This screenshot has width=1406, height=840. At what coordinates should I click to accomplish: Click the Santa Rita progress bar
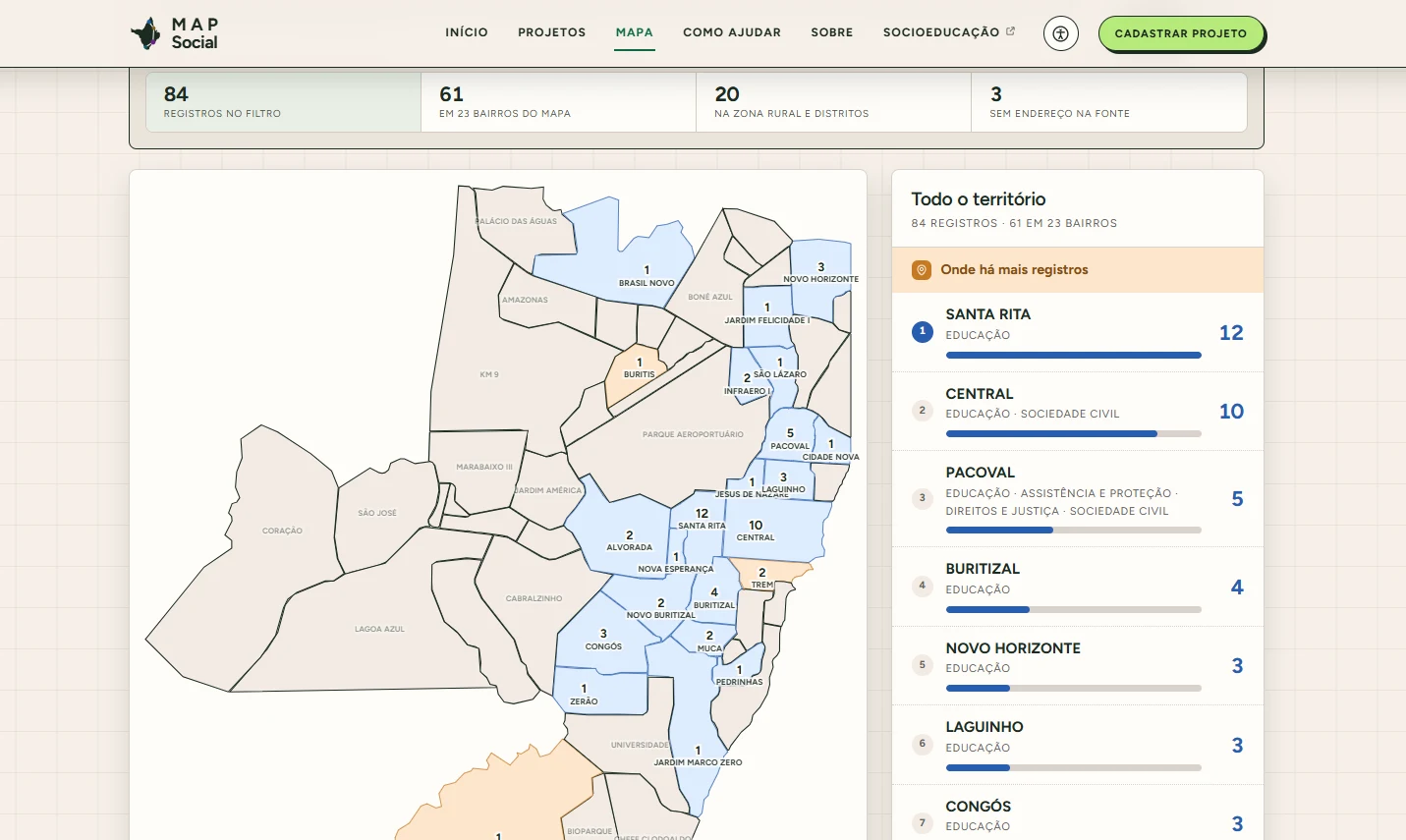[x=1073, y=355]
